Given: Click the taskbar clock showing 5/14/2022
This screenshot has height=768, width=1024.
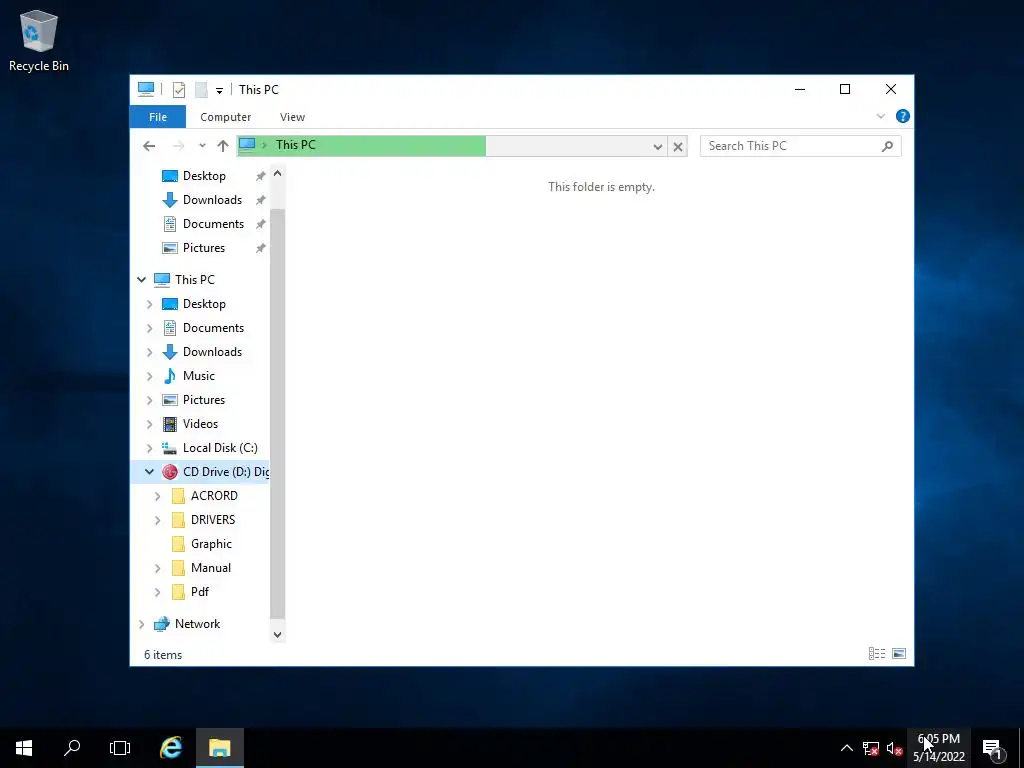Looking at the screenshot, I should [939, 748].
